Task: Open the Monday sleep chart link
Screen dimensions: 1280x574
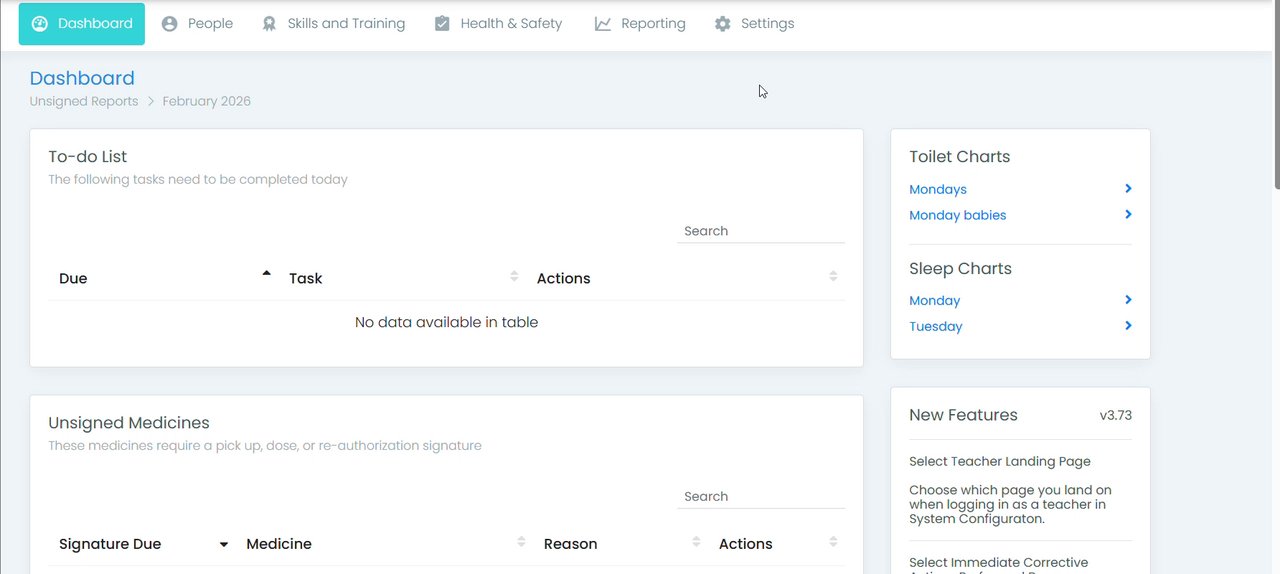Action: tap(934, 300)
